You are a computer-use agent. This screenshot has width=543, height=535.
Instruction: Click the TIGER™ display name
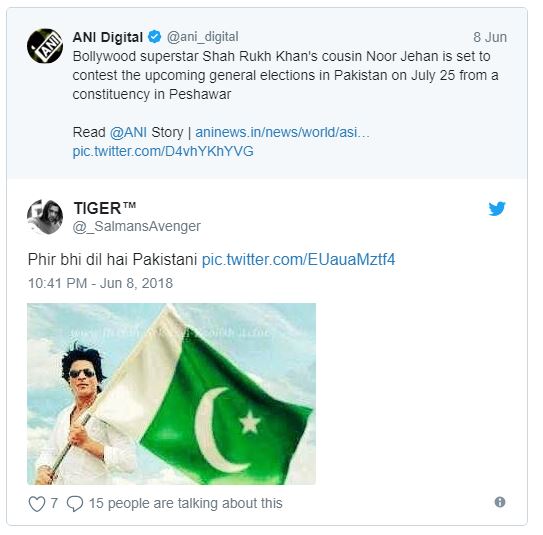105,208
